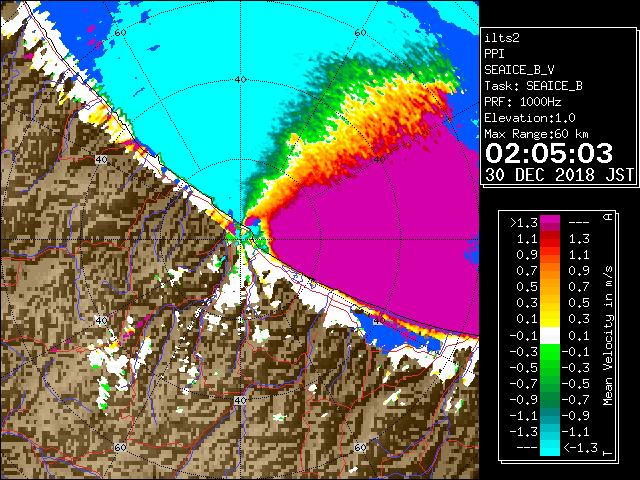This screenshot has height=480, width=640.
Task: Click the 02:05:03 timestamp
Action: point(549,153)
